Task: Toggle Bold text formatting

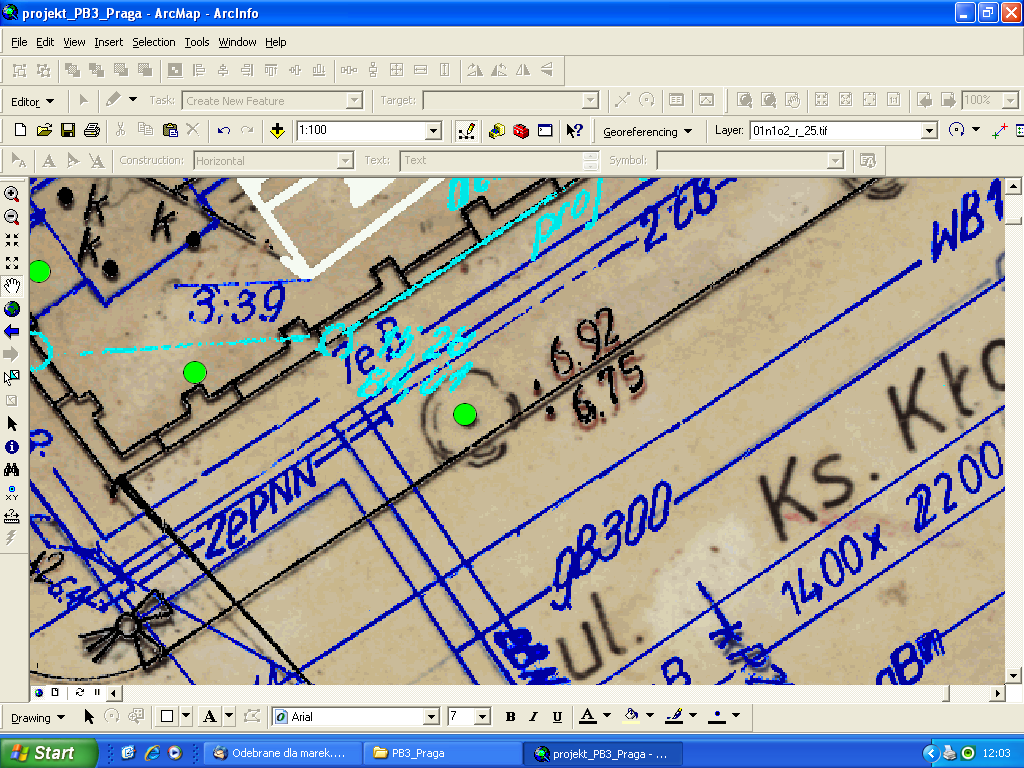Action: click(x=510, y=717)
